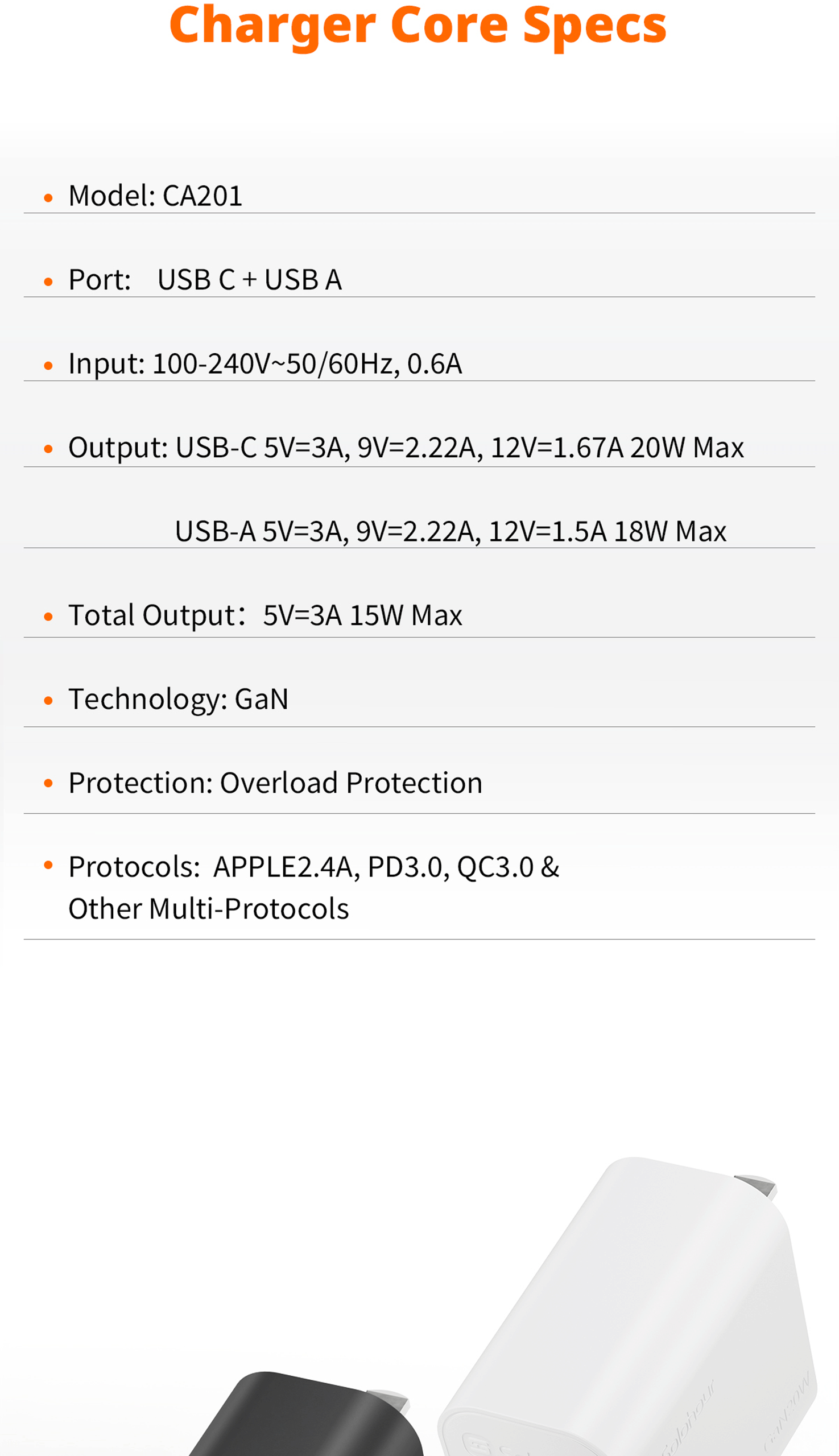This screenshot has height=1456, width=839.
Task: Click the orange bullet next to Protocols
Action: [x=48, y=864]
